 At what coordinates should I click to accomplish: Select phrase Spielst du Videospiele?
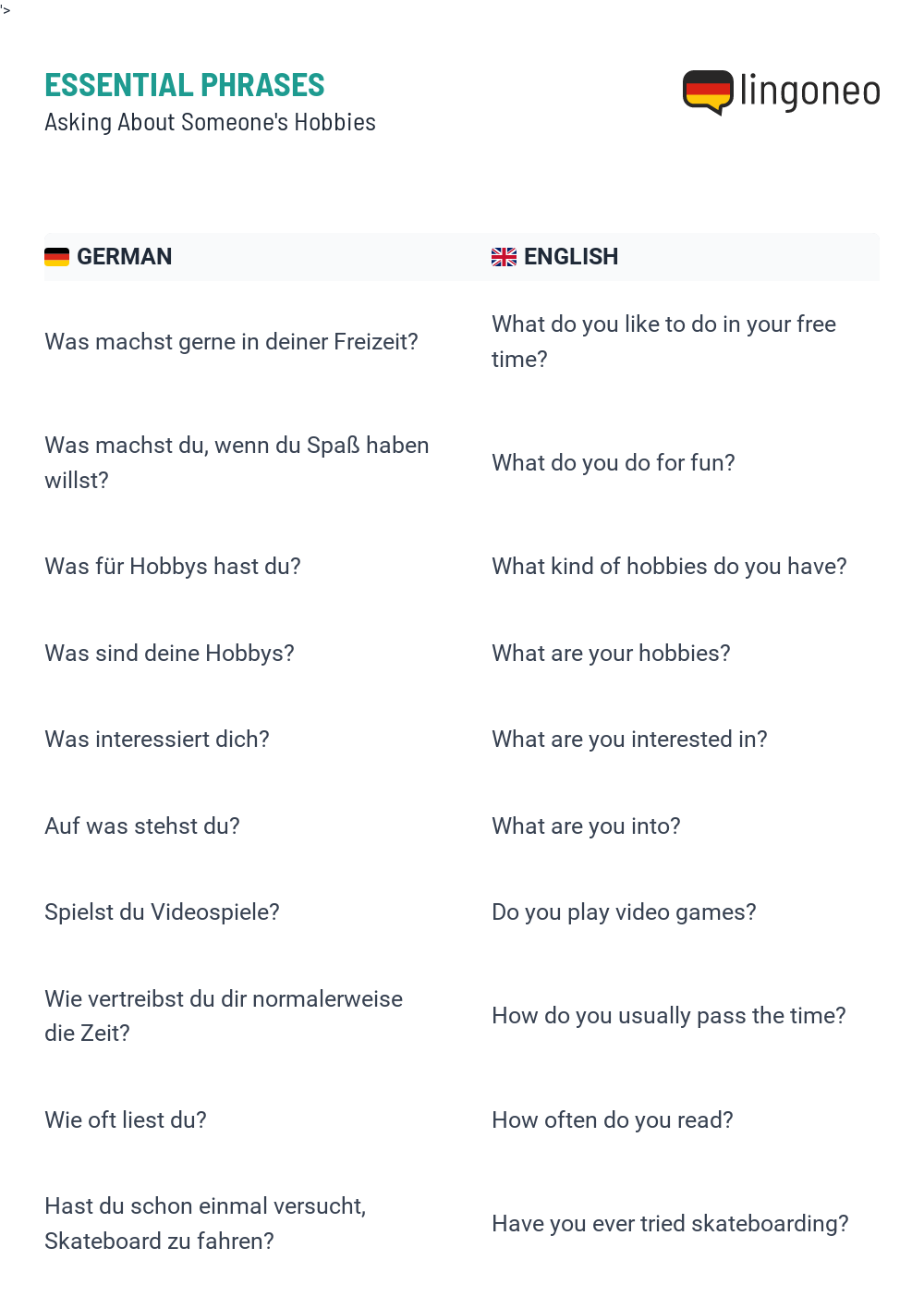[162, 912]
